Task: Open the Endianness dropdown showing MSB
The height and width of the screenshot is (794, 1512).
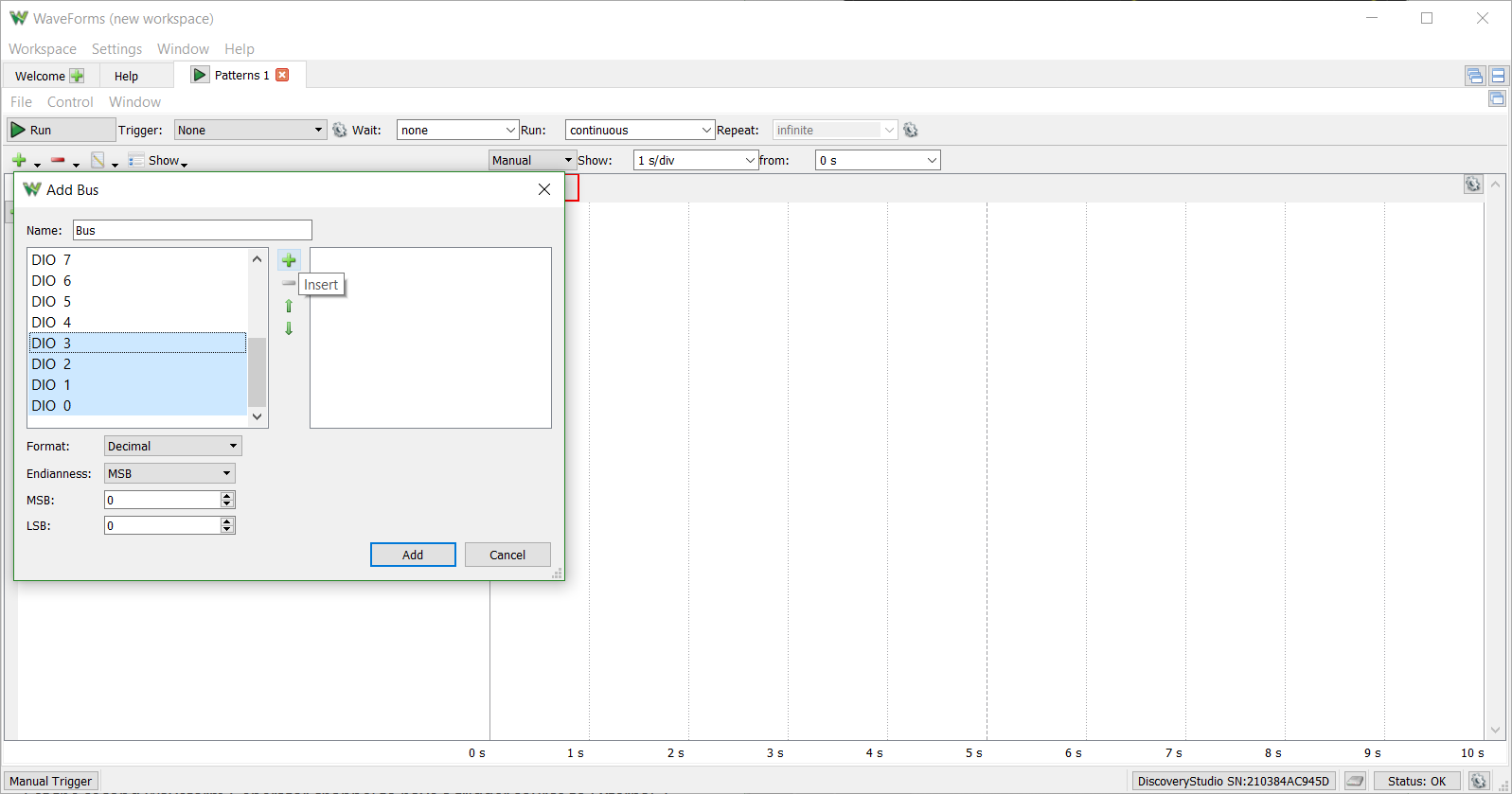Action: (x=169, y=473)
